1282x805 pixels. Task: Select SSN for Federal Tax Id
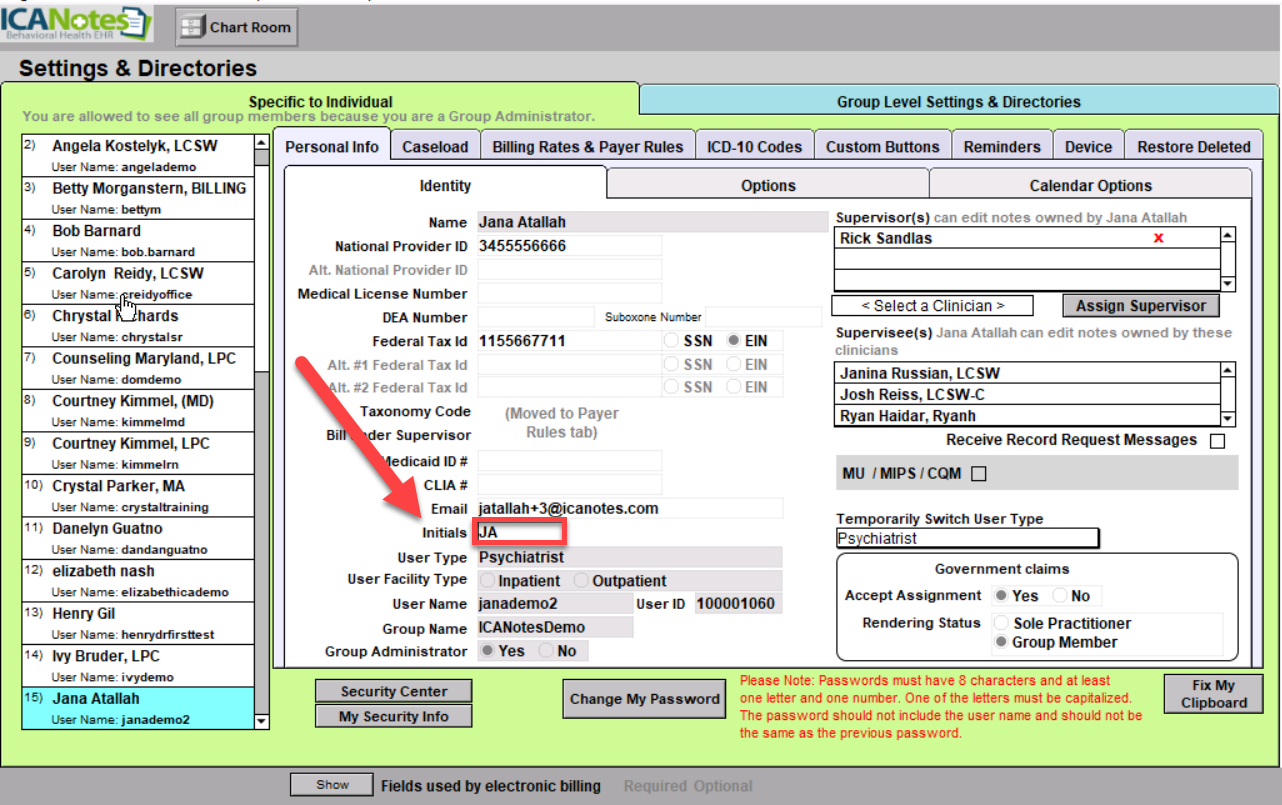tap(671, 341)
